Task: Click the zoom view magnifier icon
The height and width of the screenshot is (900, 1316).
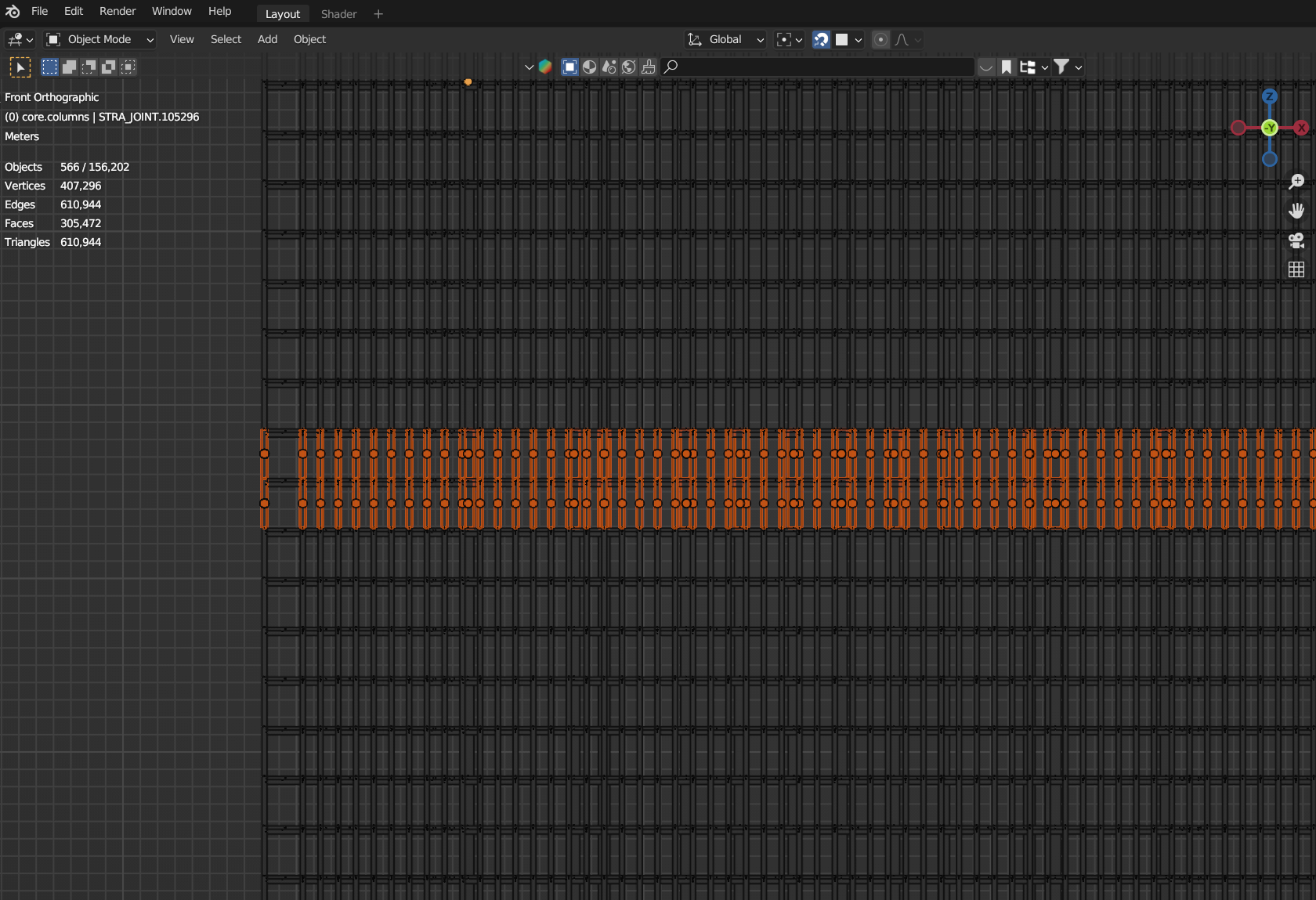Action: click(x=1296, y=182)
